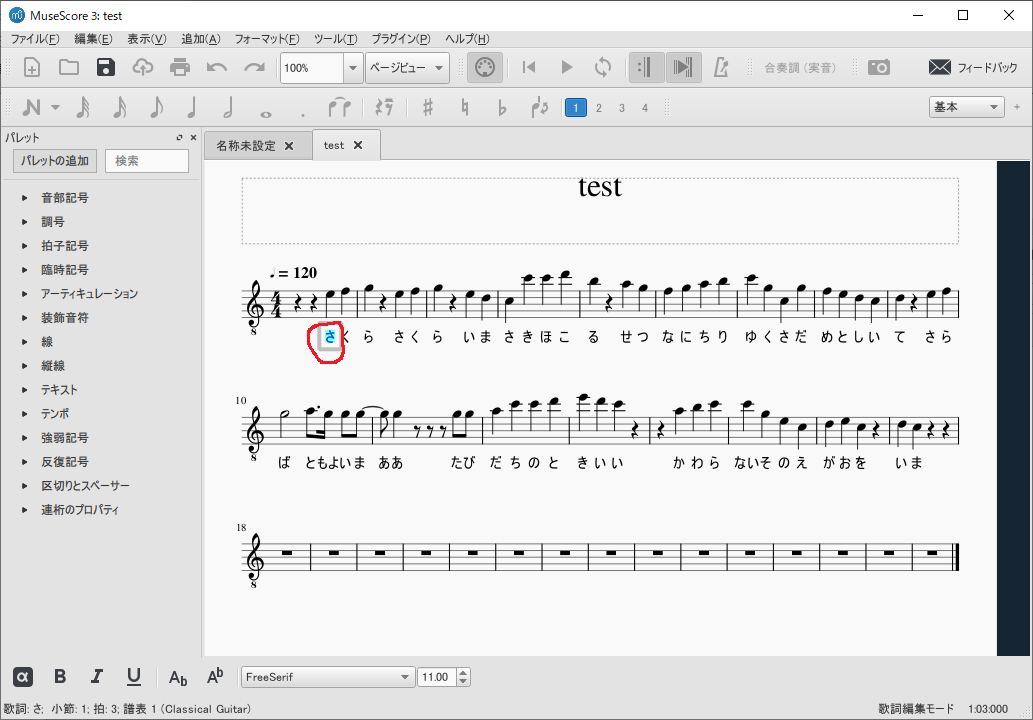Rewind playback to start

pos(528,67)
